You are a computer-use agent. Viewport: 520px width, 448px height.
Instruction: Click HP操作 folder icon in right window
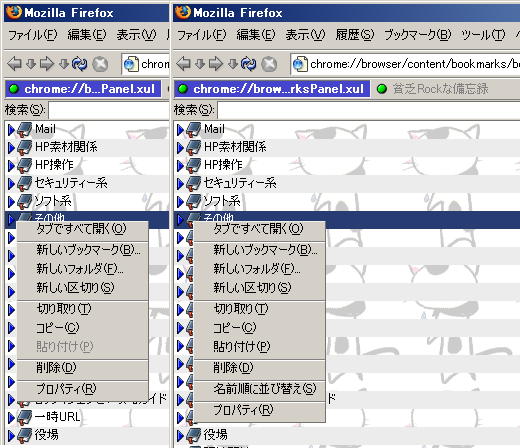click(194, 166)
